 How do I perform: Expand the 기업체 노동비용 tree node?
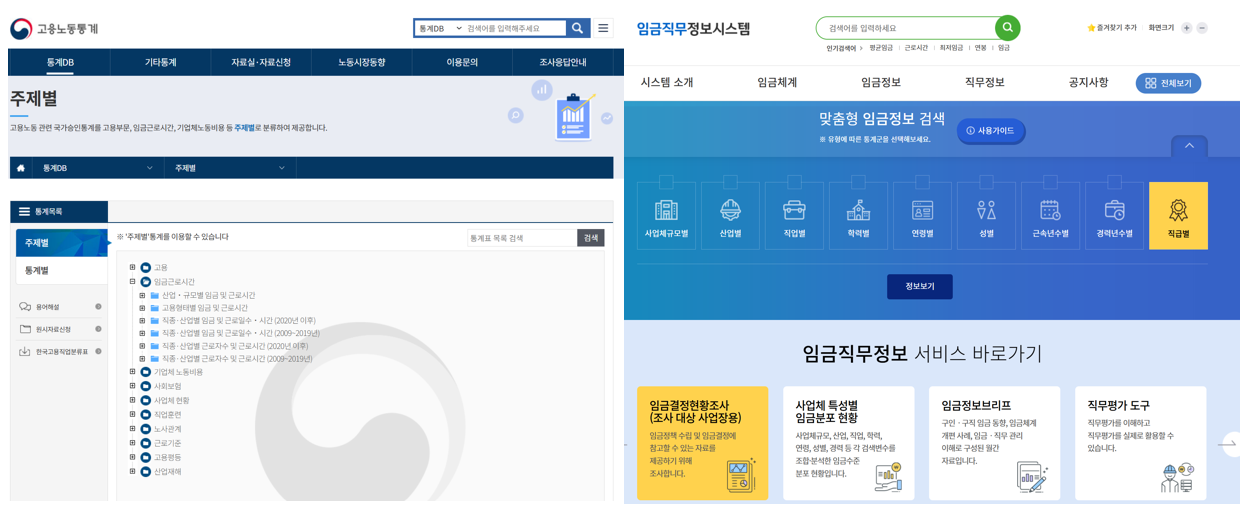coord(132,371)
